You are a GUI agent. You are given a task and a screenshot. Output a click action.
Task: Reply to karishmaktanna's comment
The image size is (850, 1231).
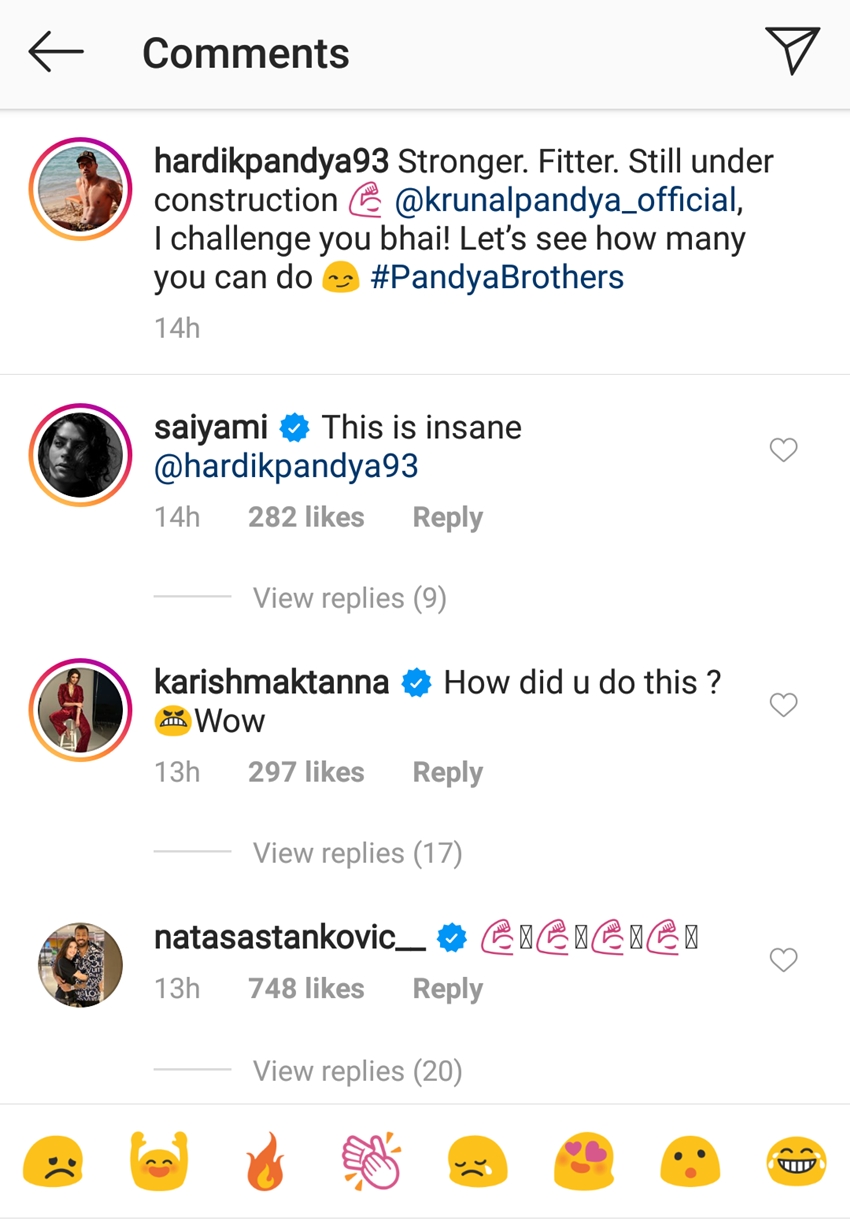(x=447, y=772)
